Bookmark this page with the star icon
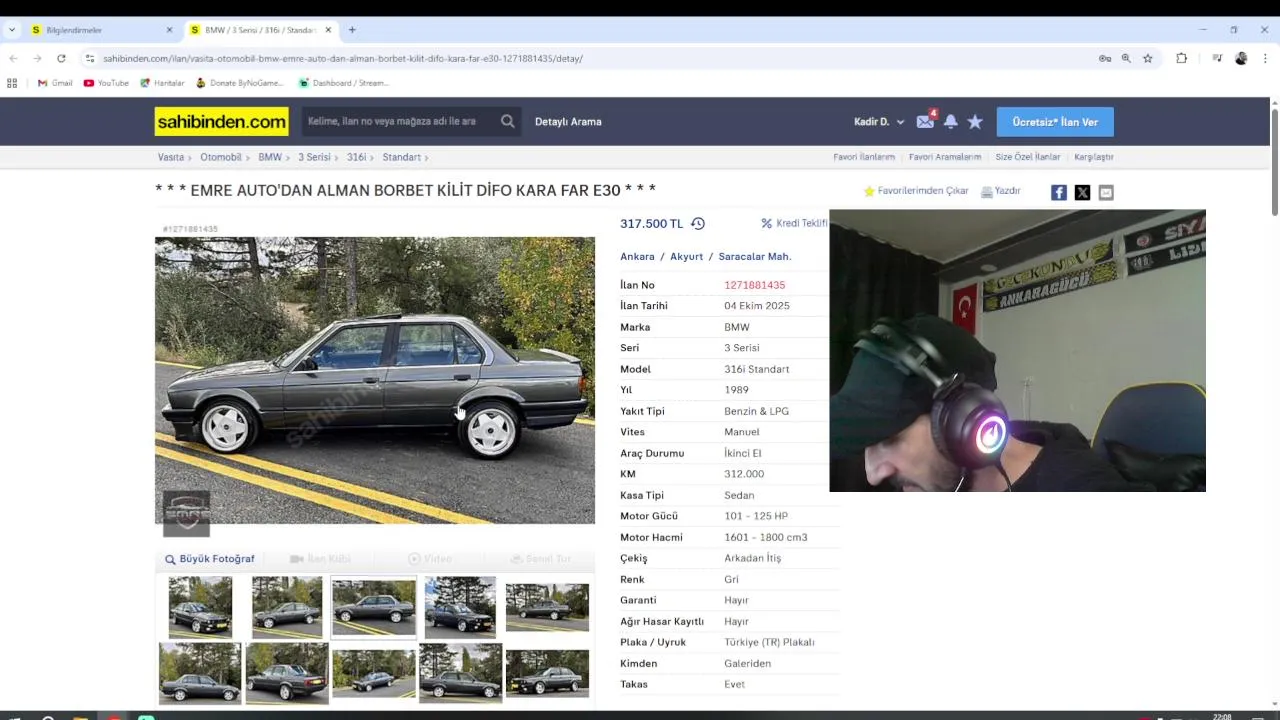The image size is (1280, 720). click(1148, 58)
